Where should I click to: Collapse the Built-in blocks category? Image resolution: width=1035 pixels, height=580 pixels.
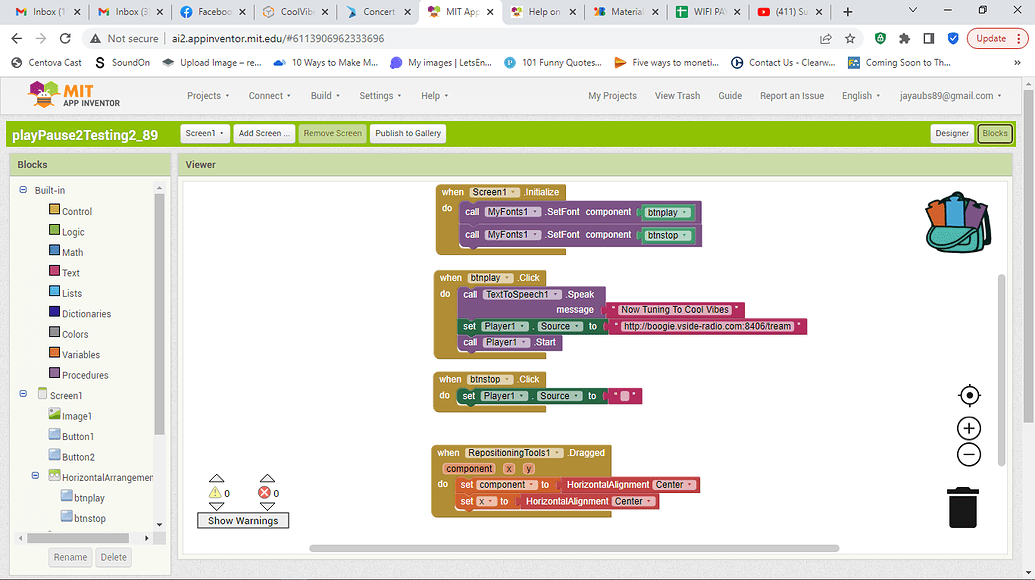23,190
